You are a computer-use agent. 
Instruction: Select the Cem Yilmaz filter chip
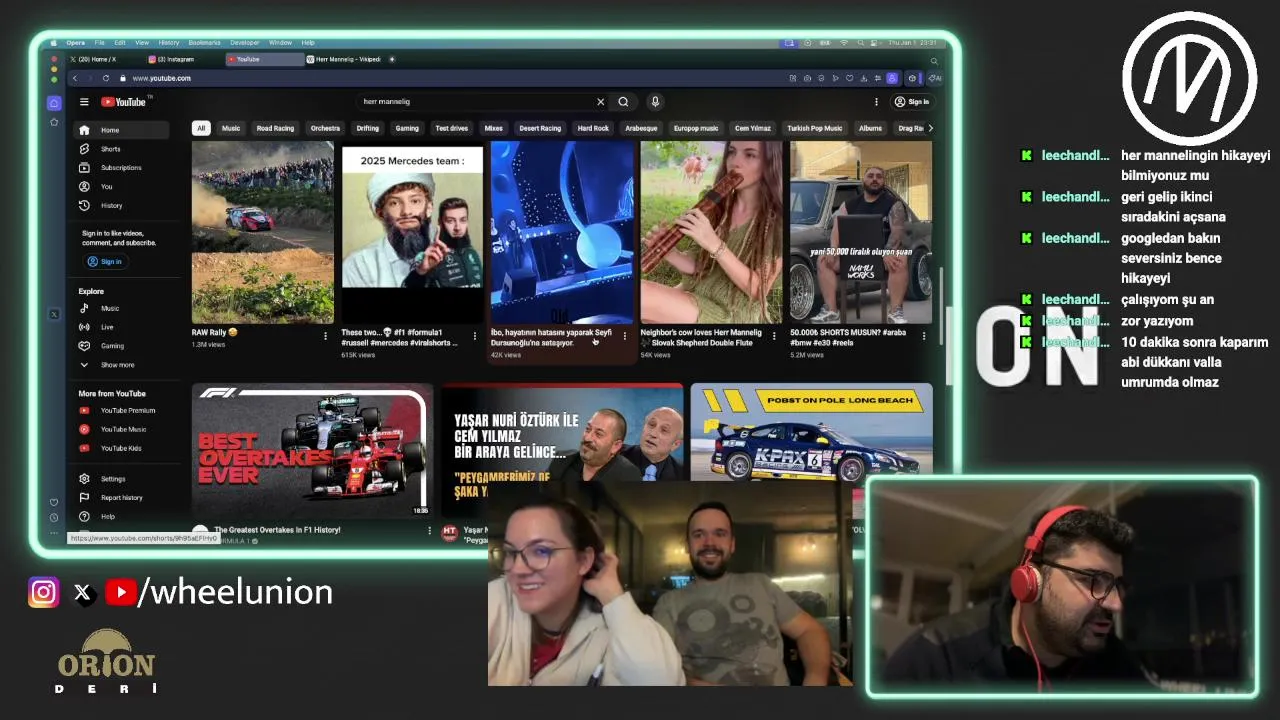coord(753,128)
